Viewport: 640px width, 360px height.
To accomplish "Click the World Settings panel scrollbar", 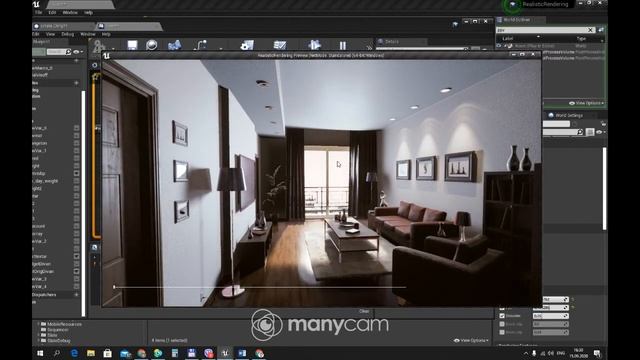I will tap(604, 188).
